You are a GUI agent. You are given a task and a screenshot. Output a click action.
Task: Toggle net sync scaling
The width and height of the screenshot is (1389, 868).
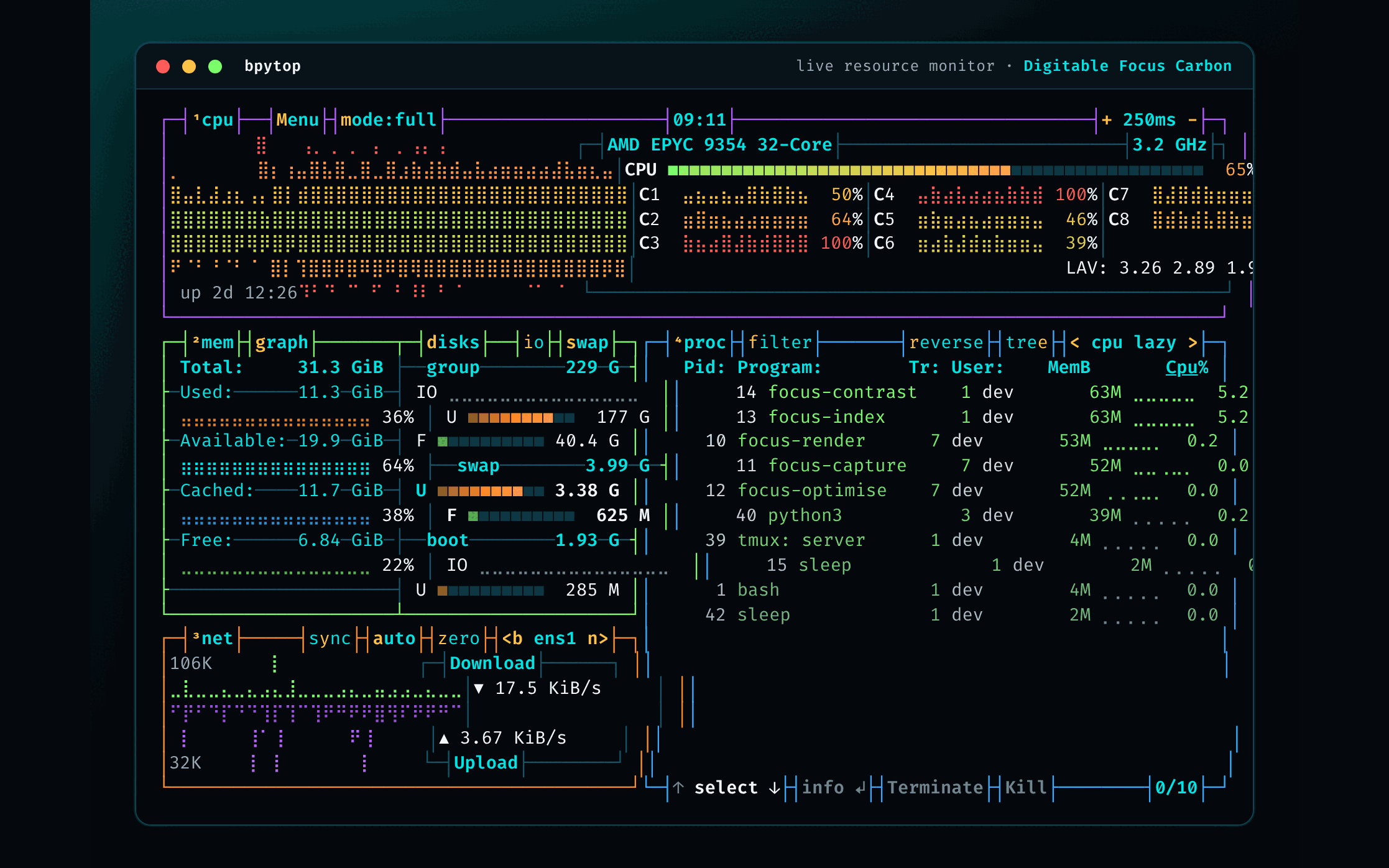(330, 638)
